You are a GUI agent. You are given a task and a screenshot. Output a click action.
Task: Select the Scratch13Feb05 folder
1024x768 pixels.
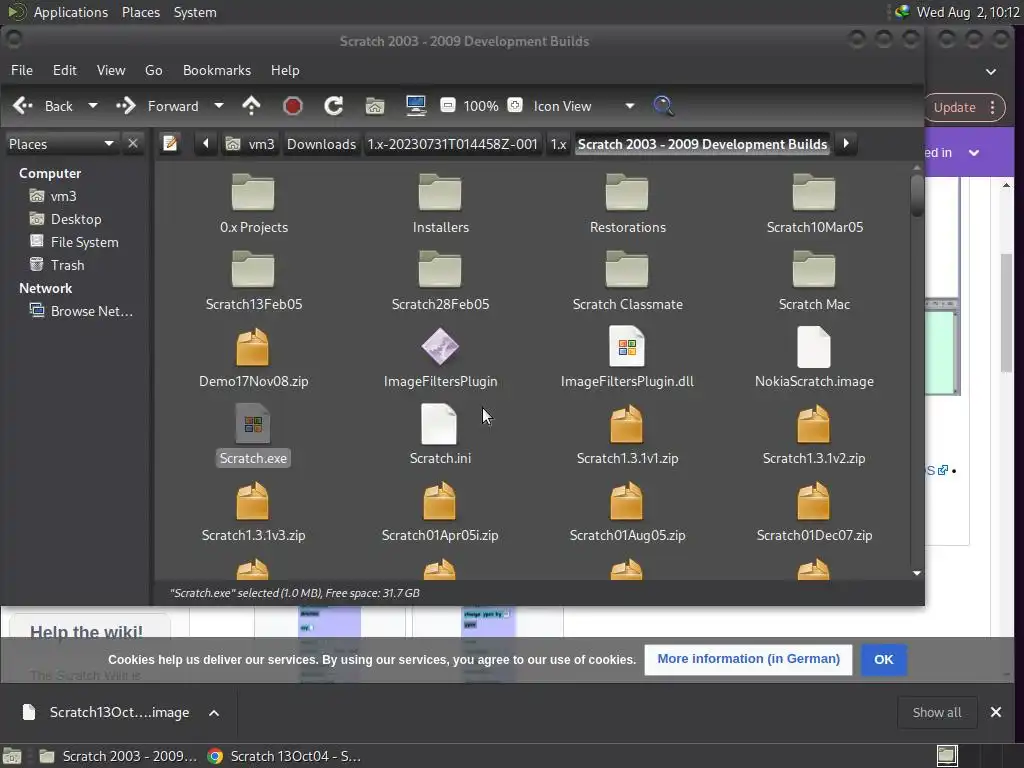point(253,281)
